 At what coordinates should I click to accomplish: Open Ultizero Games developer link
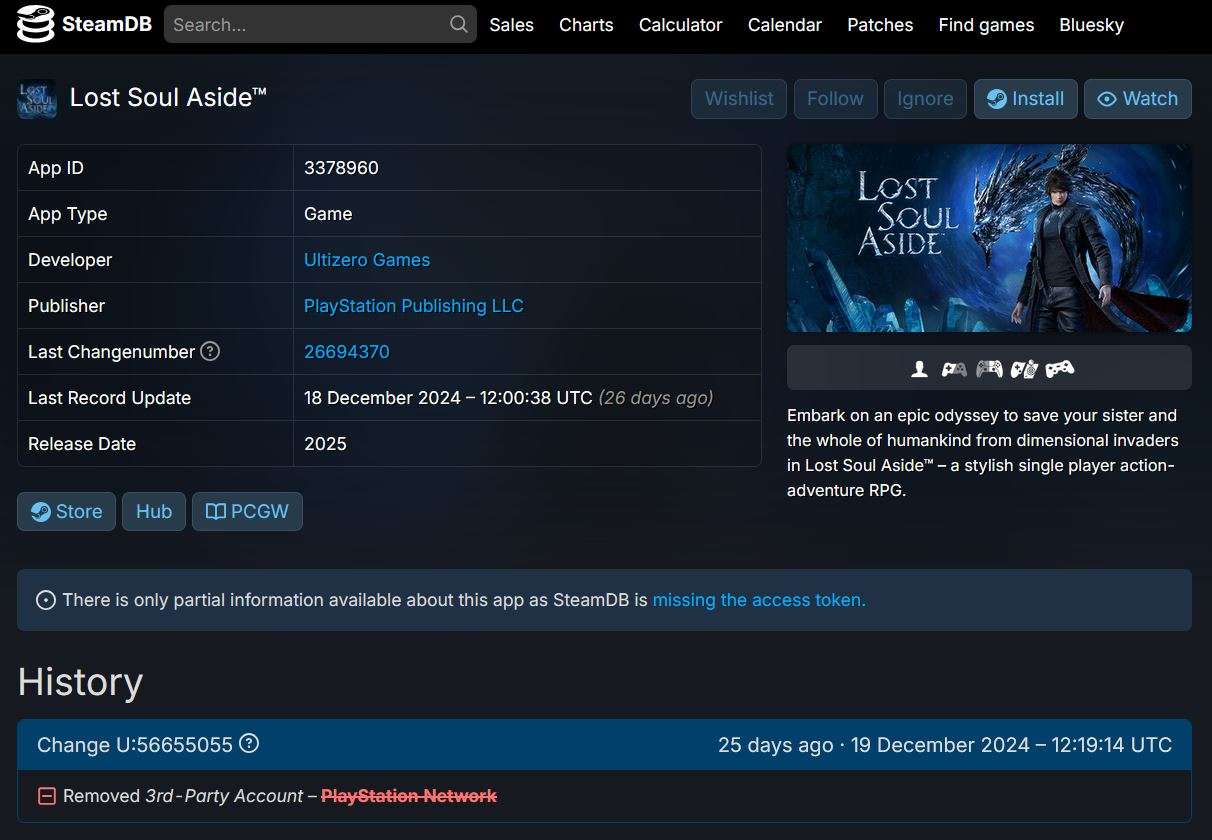coord(367,260)
